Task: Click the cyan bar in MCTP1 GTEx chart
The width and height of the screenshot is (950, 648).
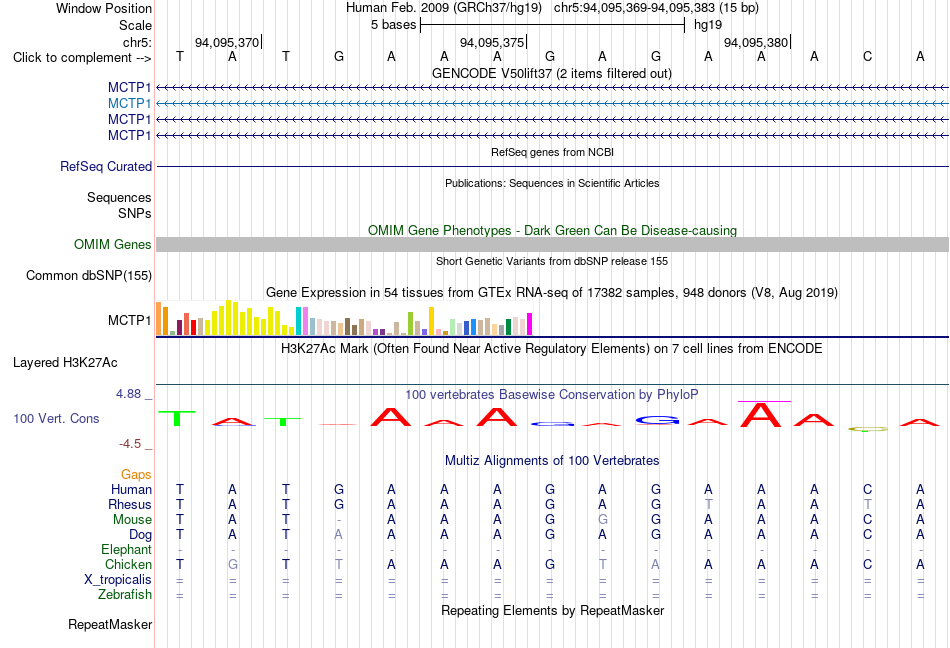Action: point(298,321)
